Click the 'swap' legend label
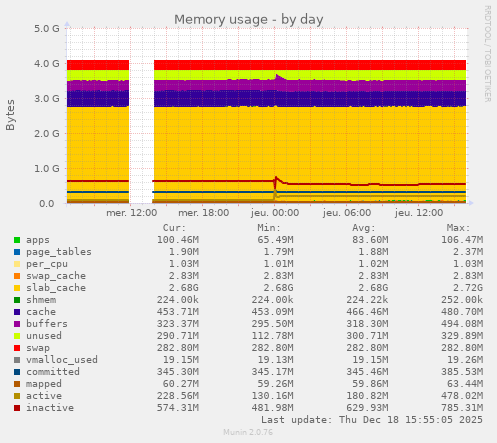This screenshot has width=497, height=443. (x=38, y=348)
